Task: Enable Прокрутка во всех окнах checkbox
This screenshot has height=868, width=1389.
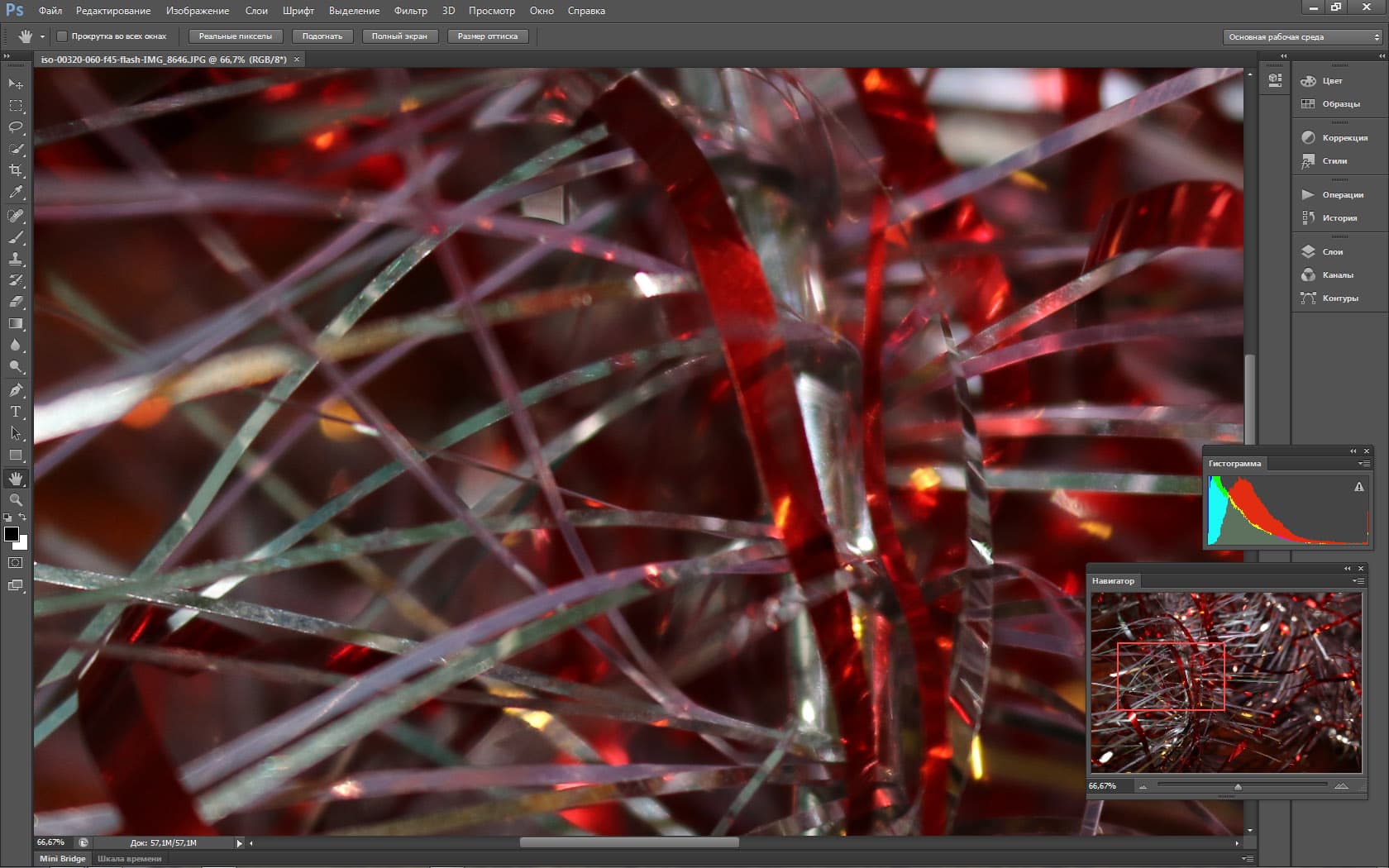Action: coord(62,36)
